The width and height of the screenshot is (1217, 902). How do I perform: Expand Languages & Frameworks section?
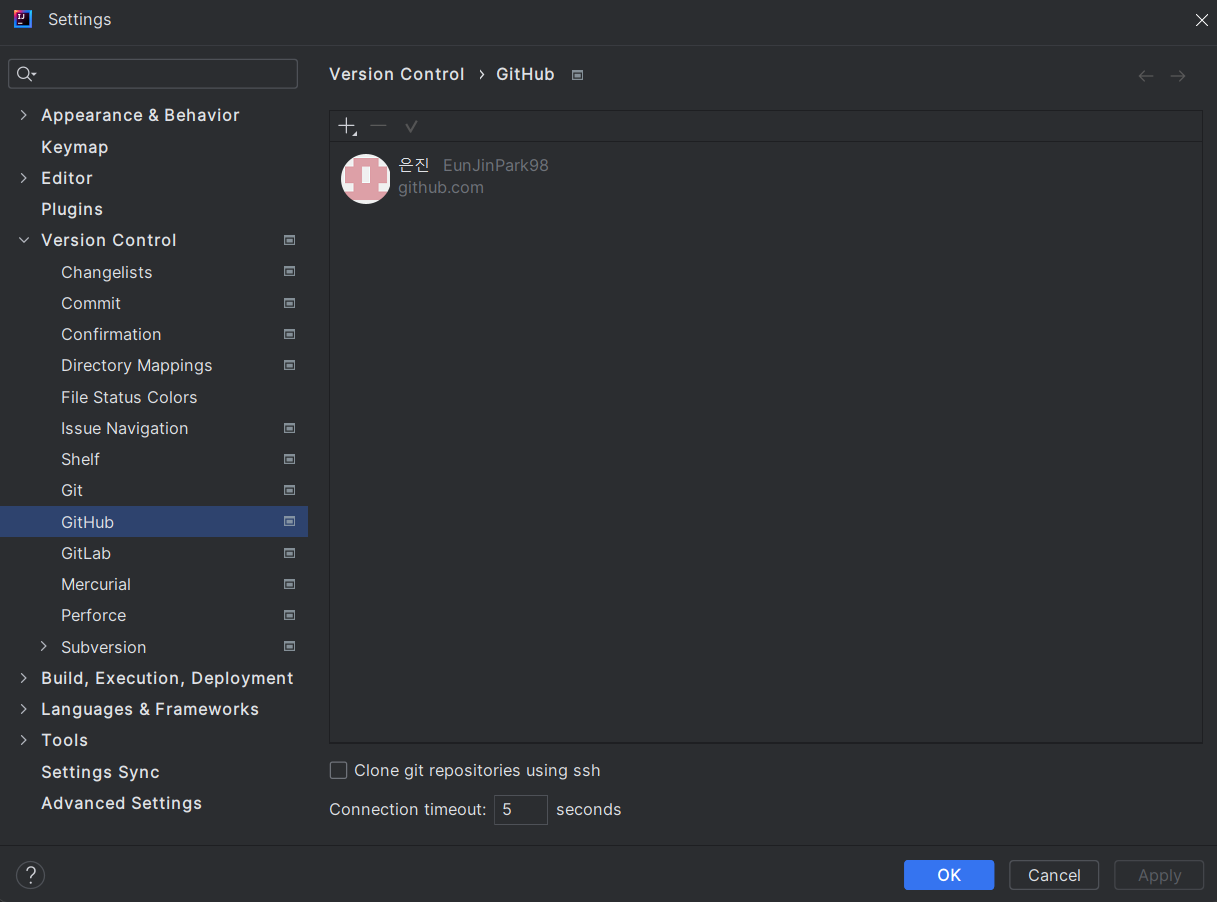pos(24,709)
